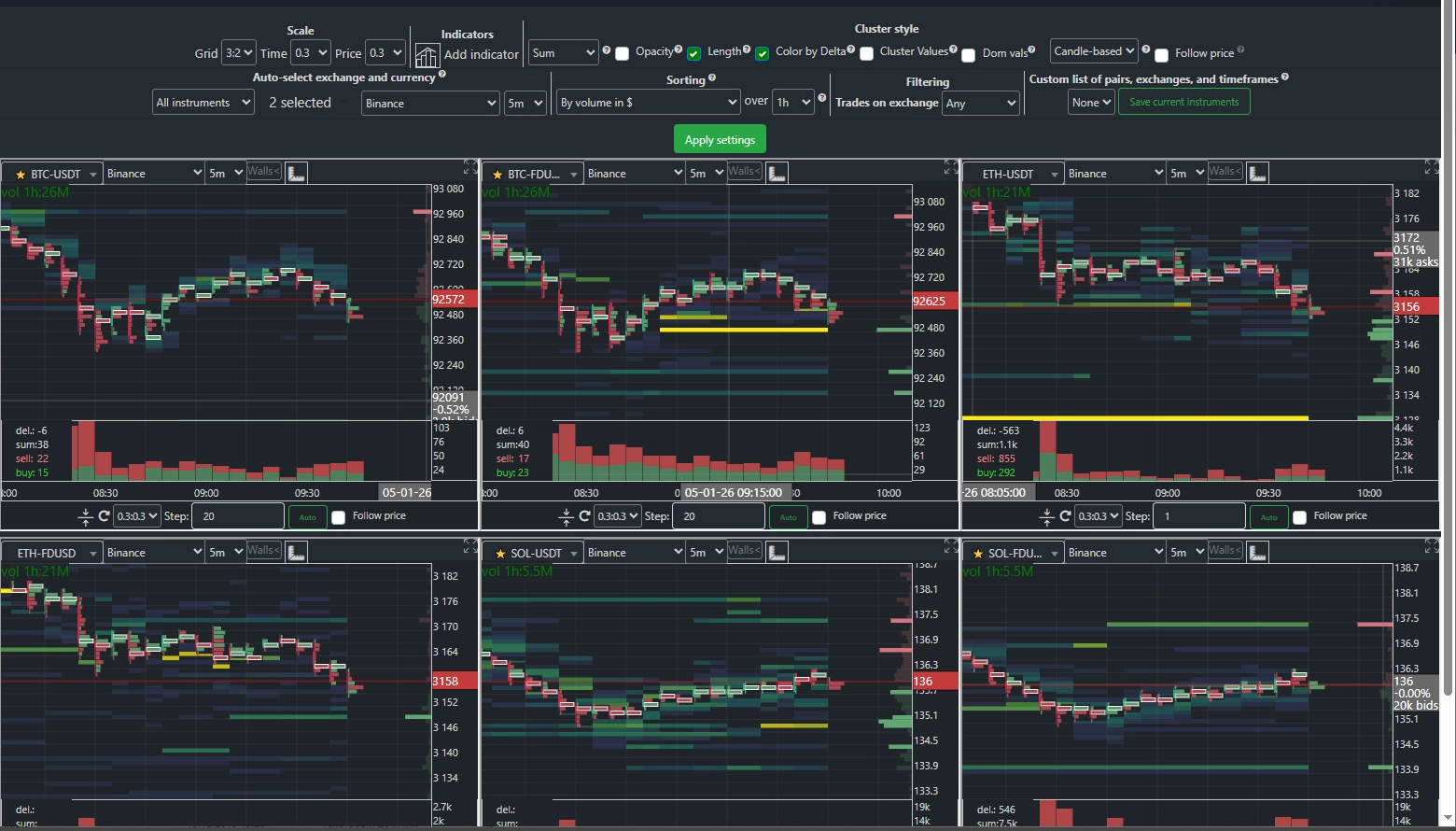Click Save current instruments button
This screenshot has height=831, width=1456.
tap(1183, 102)
